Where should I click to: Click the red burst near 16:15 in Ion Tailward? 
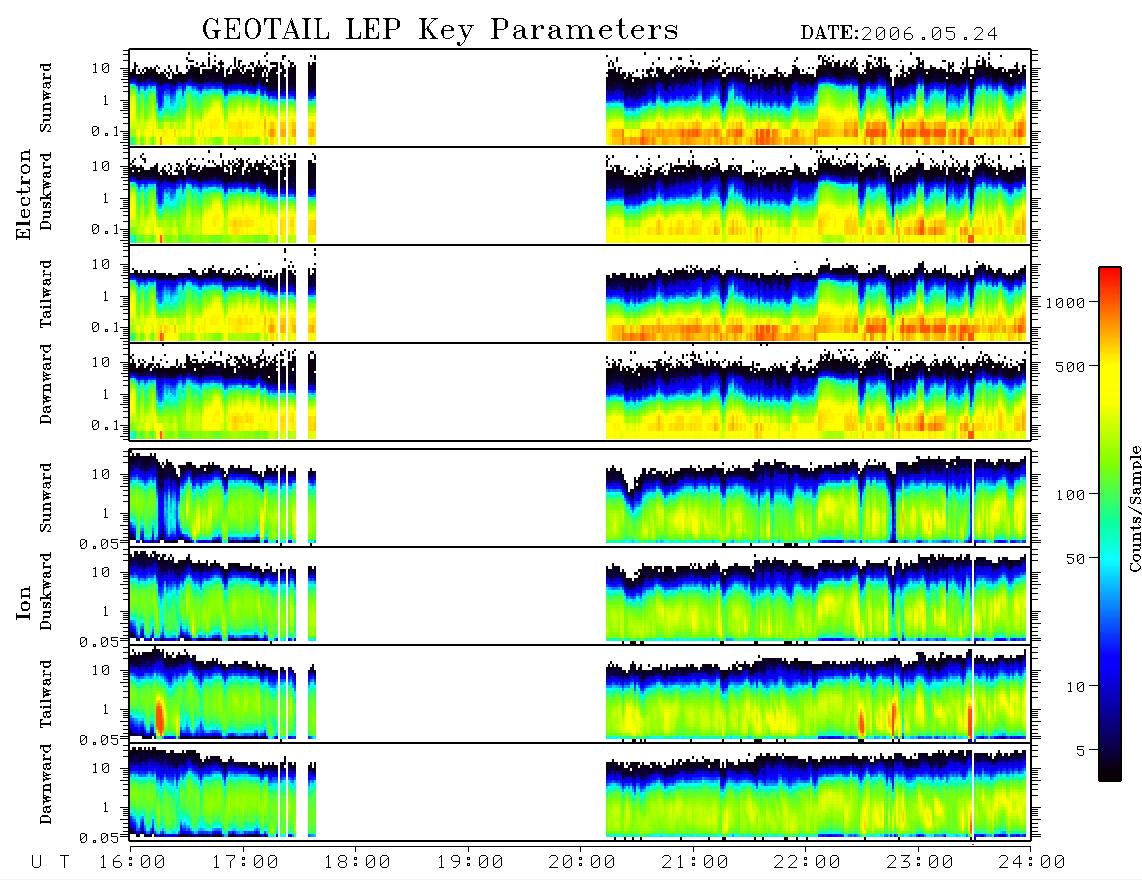pyautogui.click(x=159, y=716)
